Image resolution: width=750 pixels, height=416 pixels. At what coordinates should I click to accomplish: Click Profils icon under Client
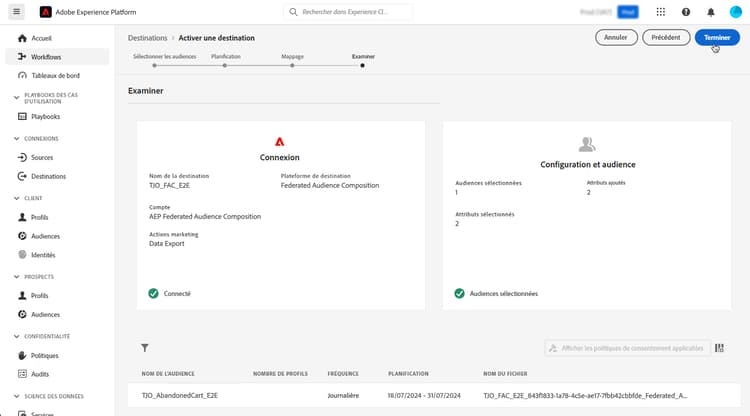click(x=22, y=217)
